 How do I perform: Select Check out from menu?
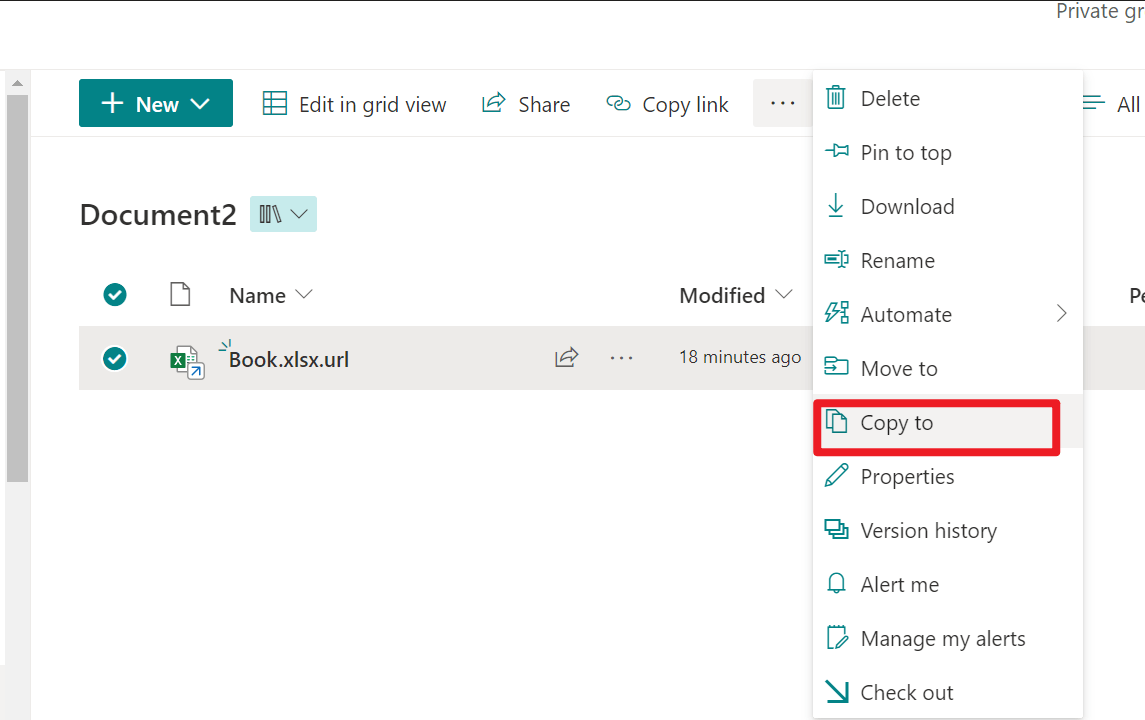click(948, 693)
